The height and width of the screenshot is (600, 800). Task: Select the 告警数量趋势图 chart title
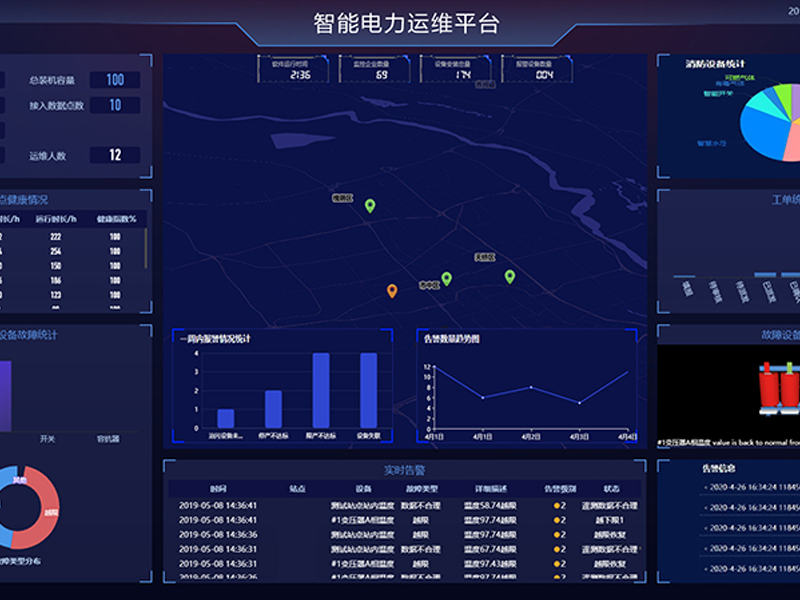pos(452,339)
